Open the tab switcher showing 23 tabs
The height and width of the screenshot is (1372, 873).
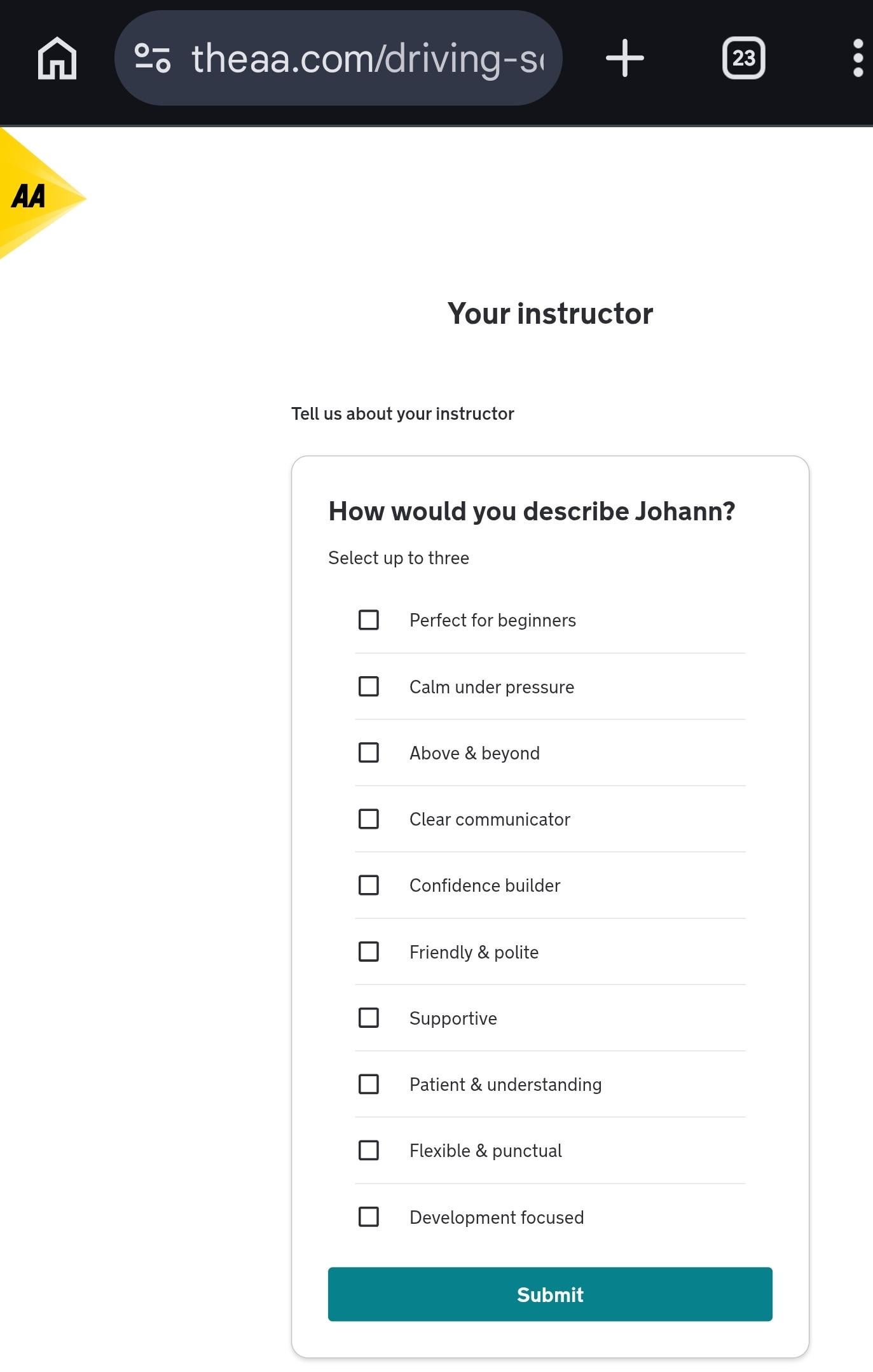coord(743,58)
